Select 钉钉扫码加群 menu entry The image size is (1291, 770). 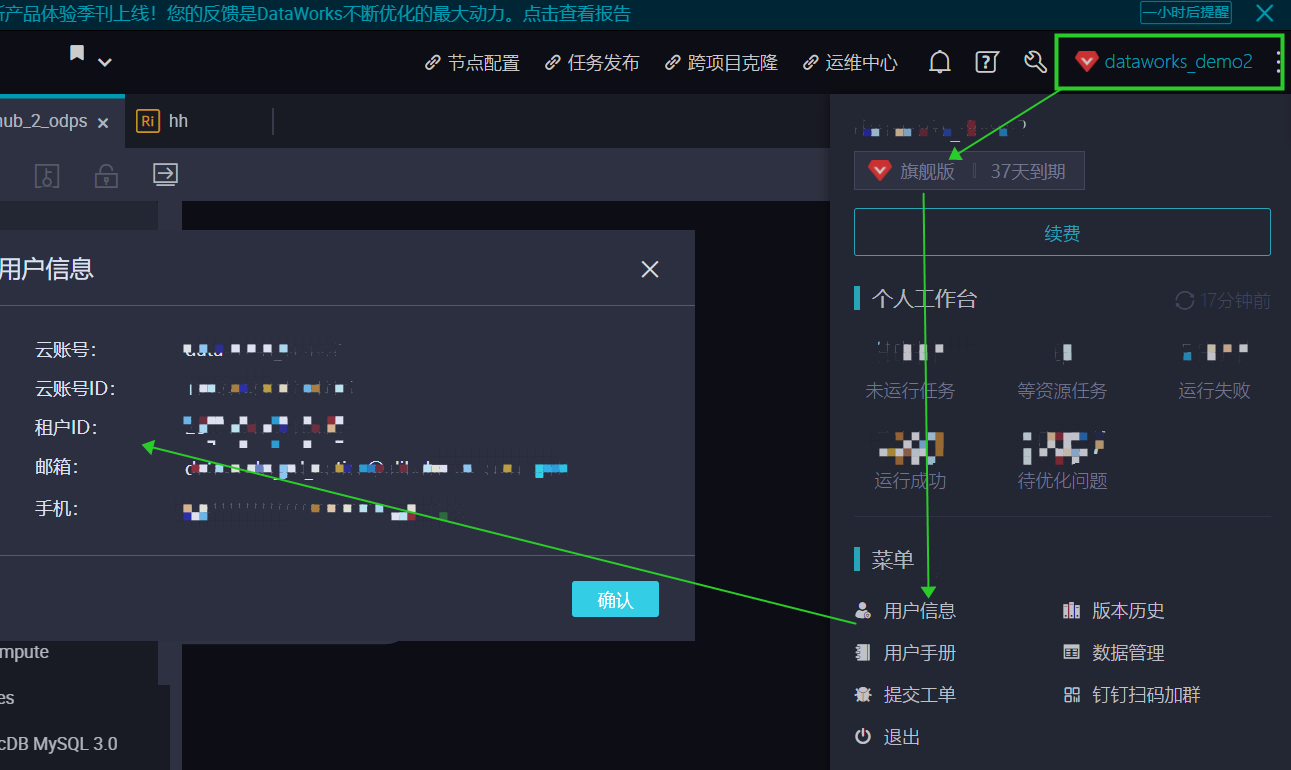pyautogui.click(x=1146, y=695)
